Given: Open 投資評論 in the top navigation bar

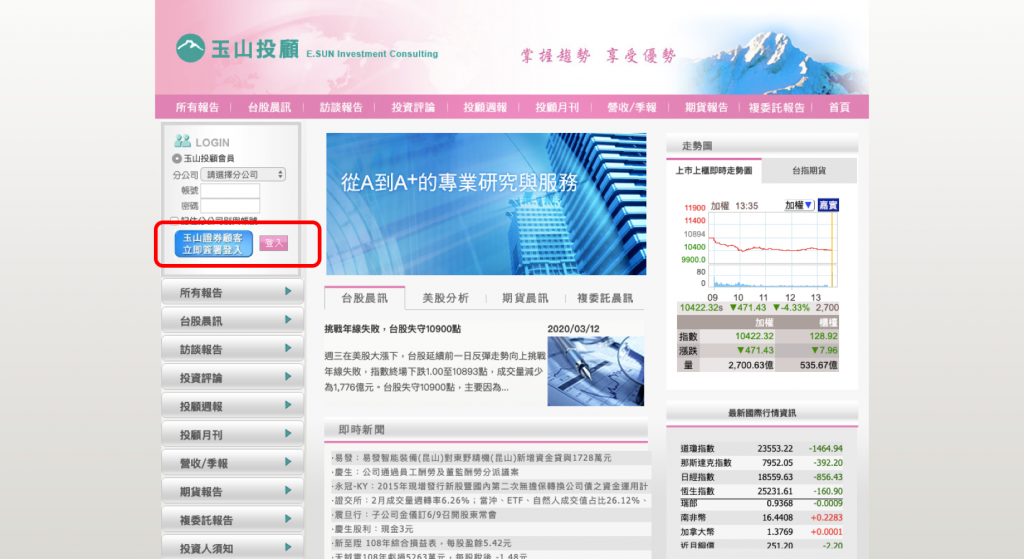Looking at the screenshot, I should [413, 107].
